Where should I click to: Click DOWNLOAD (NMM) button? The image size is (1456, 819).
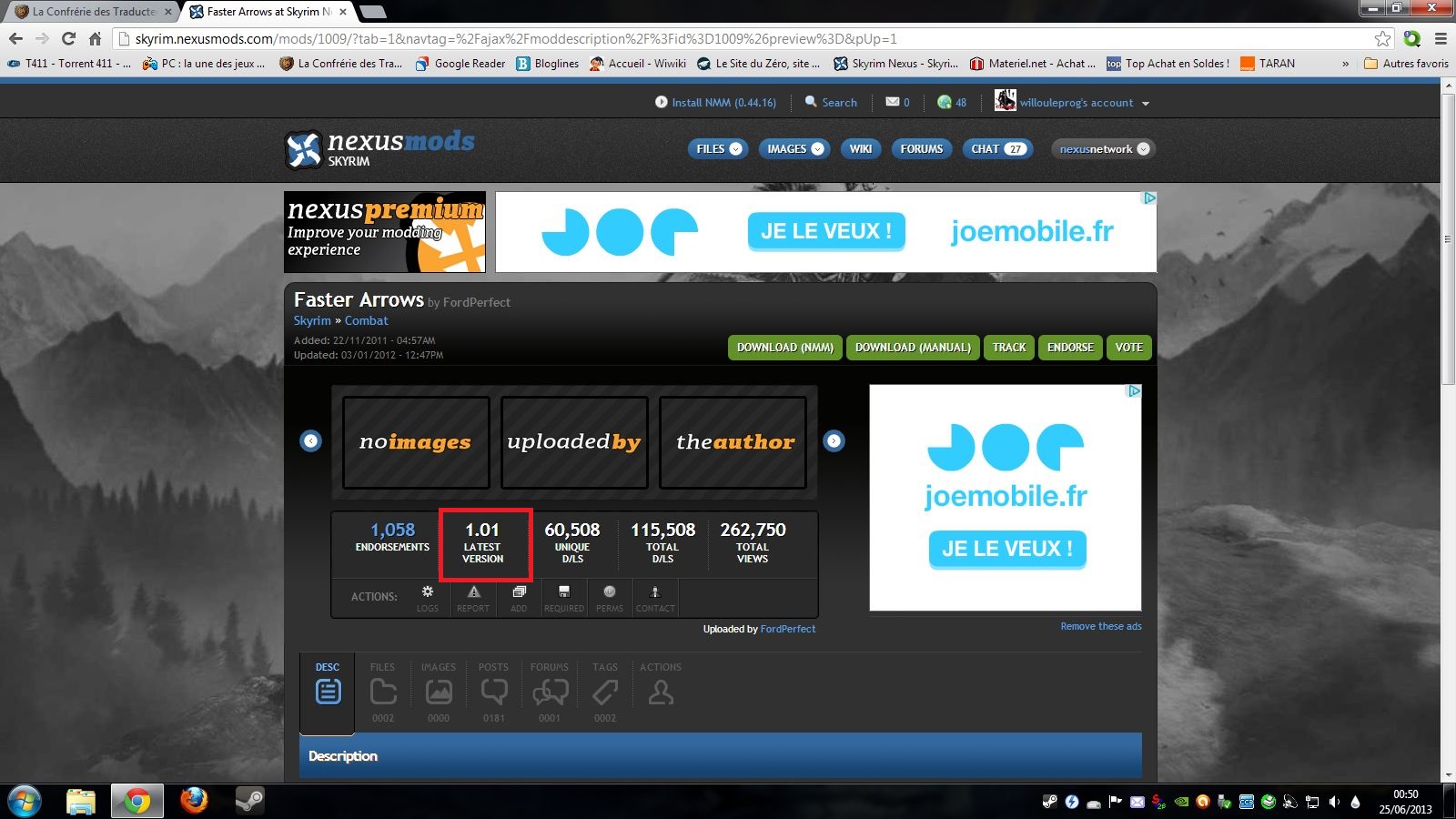pyautogui.click(x=785, y=348)
